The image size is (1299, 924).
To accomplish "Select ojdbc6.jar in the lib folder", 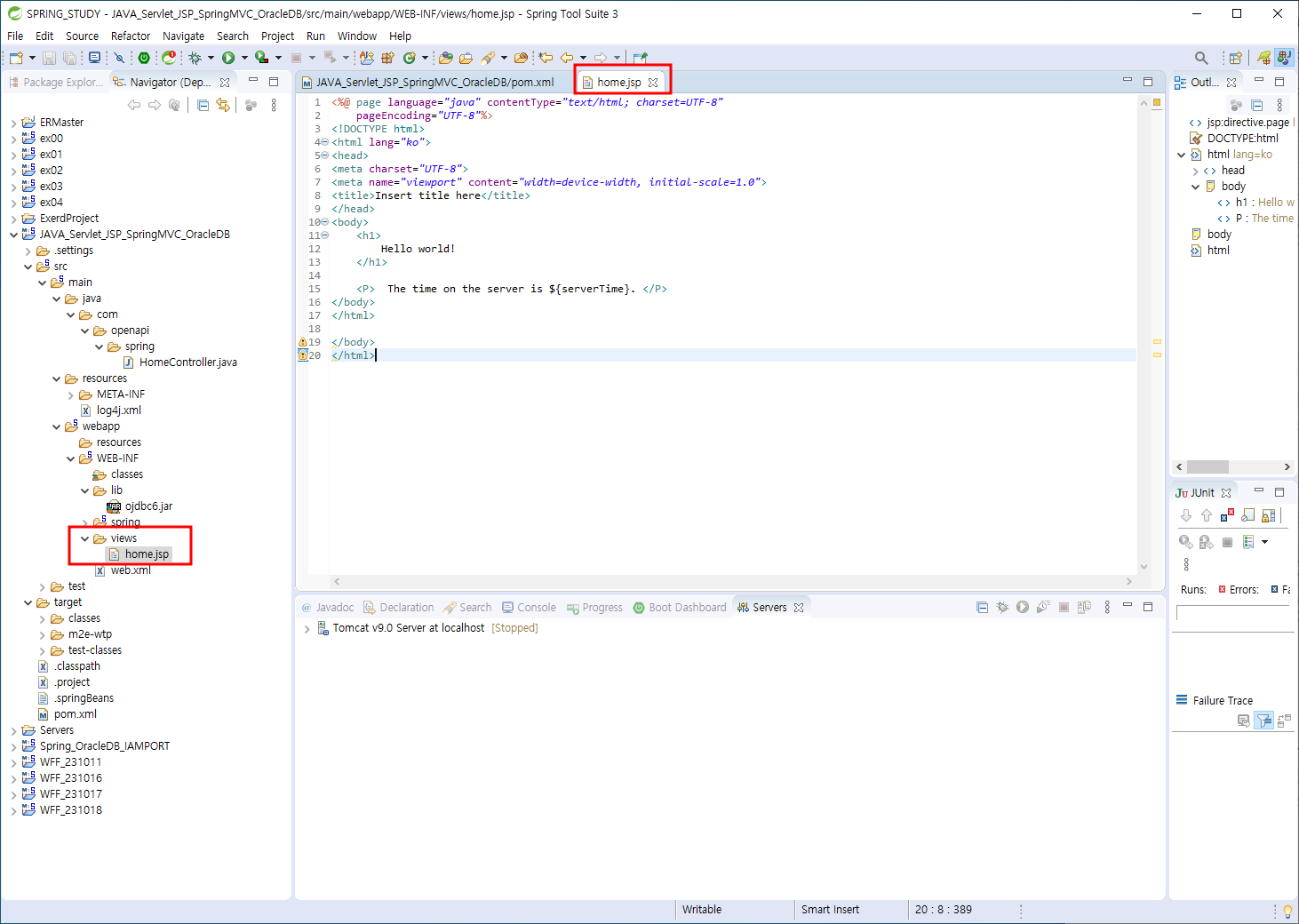I will [139, 506].
